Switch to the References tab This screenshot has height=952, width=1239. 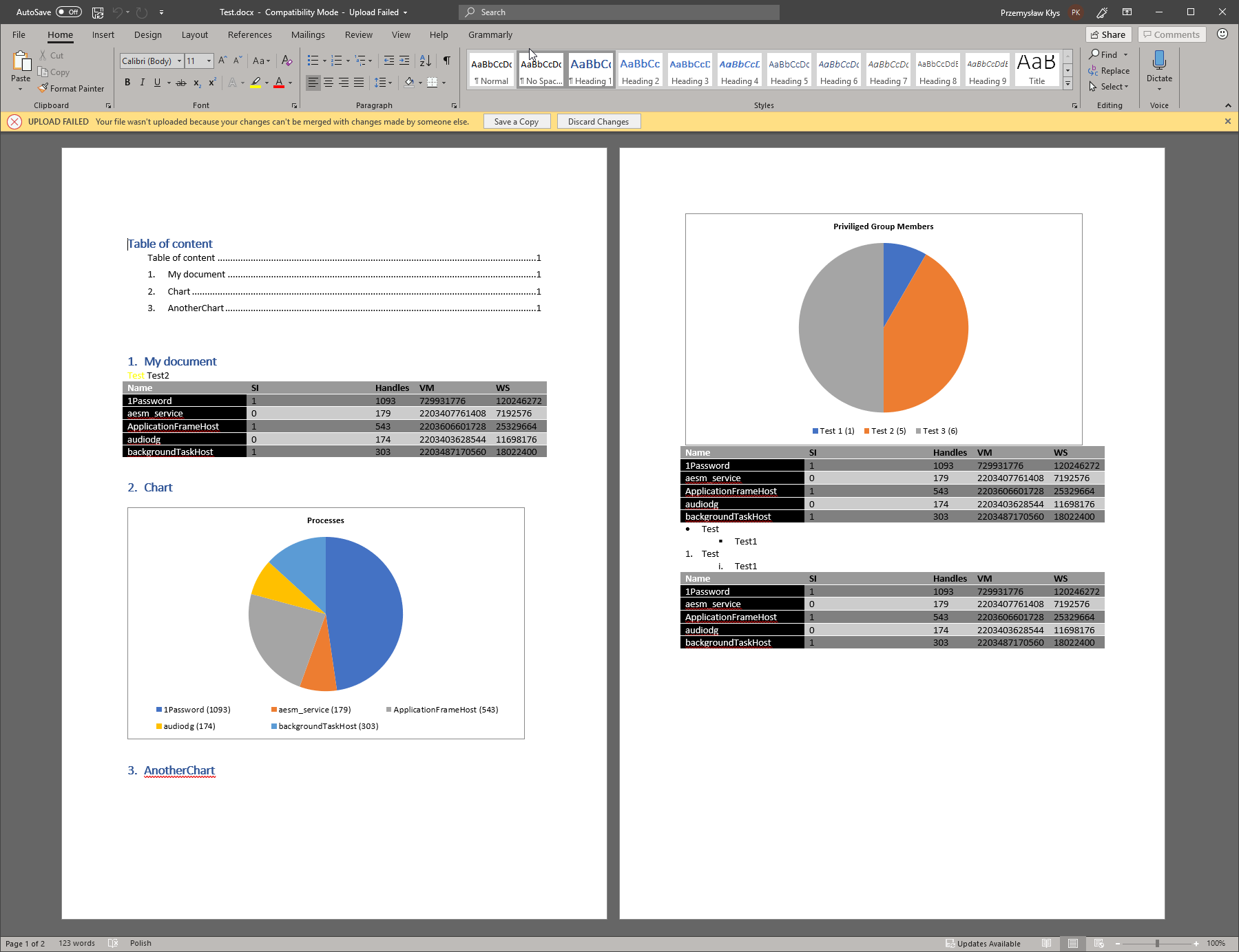tap(249, 34)
